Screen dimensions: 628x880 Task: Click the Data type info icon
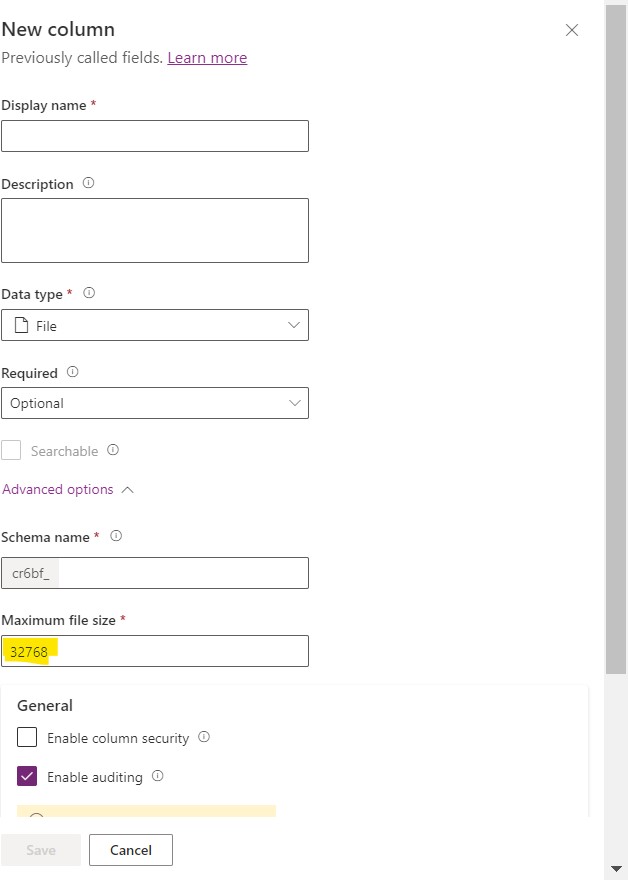88,293
